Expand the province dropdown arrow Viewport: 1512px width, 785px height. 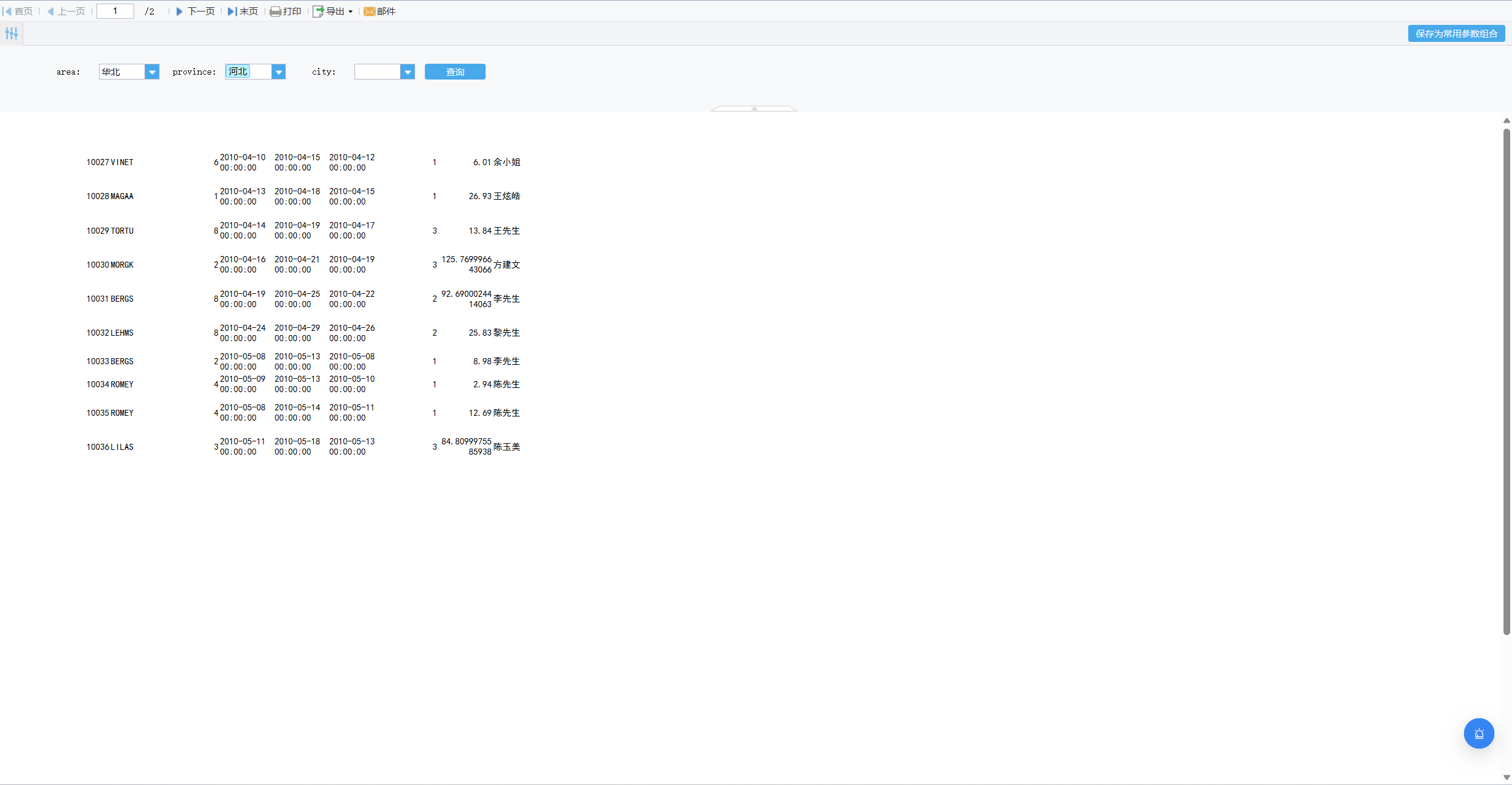tap(279, 72)
